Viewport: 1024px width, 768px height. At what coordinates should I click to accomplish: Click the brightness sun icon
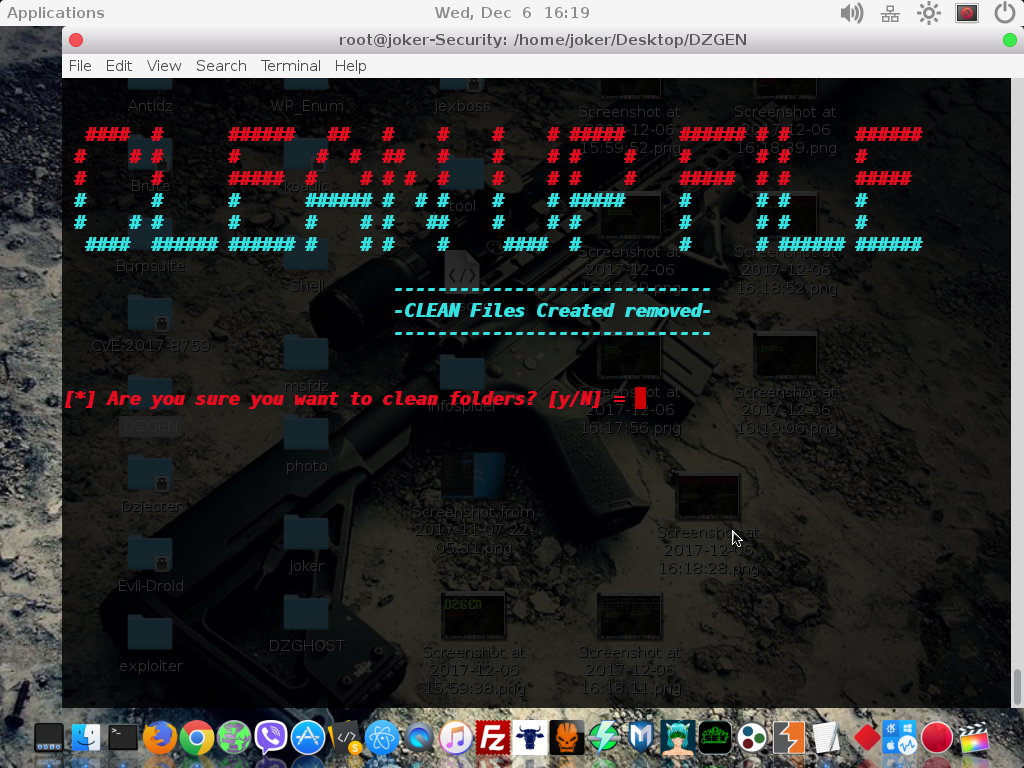929,13
